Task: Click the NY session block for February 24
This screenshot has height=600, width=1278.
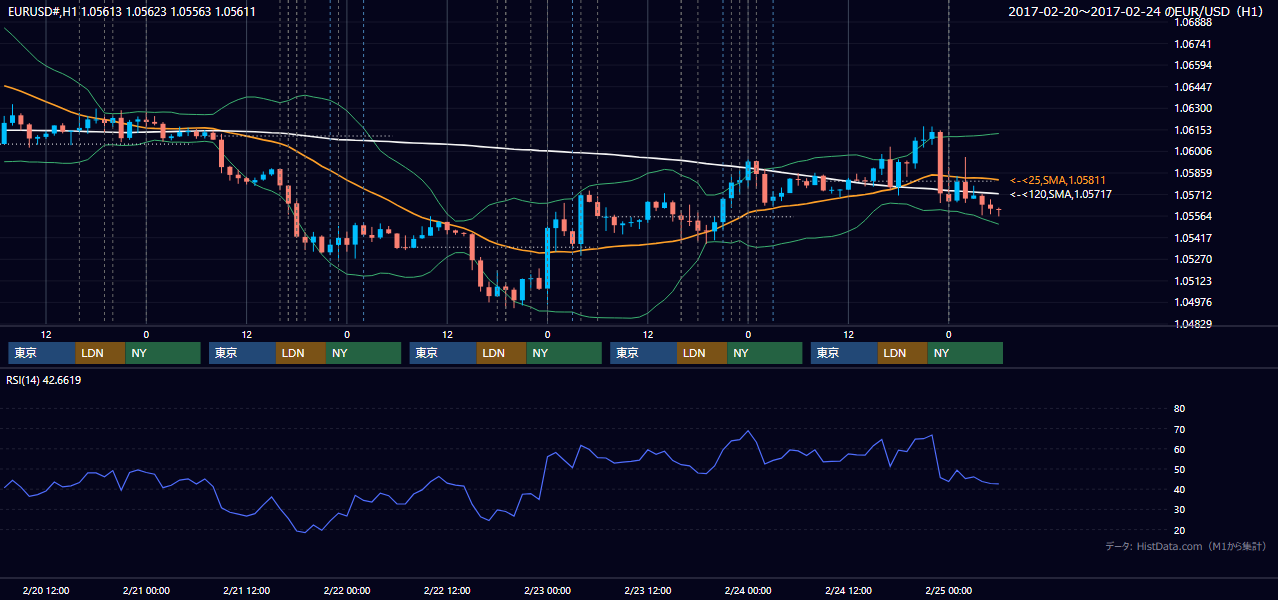Action: 965,353
